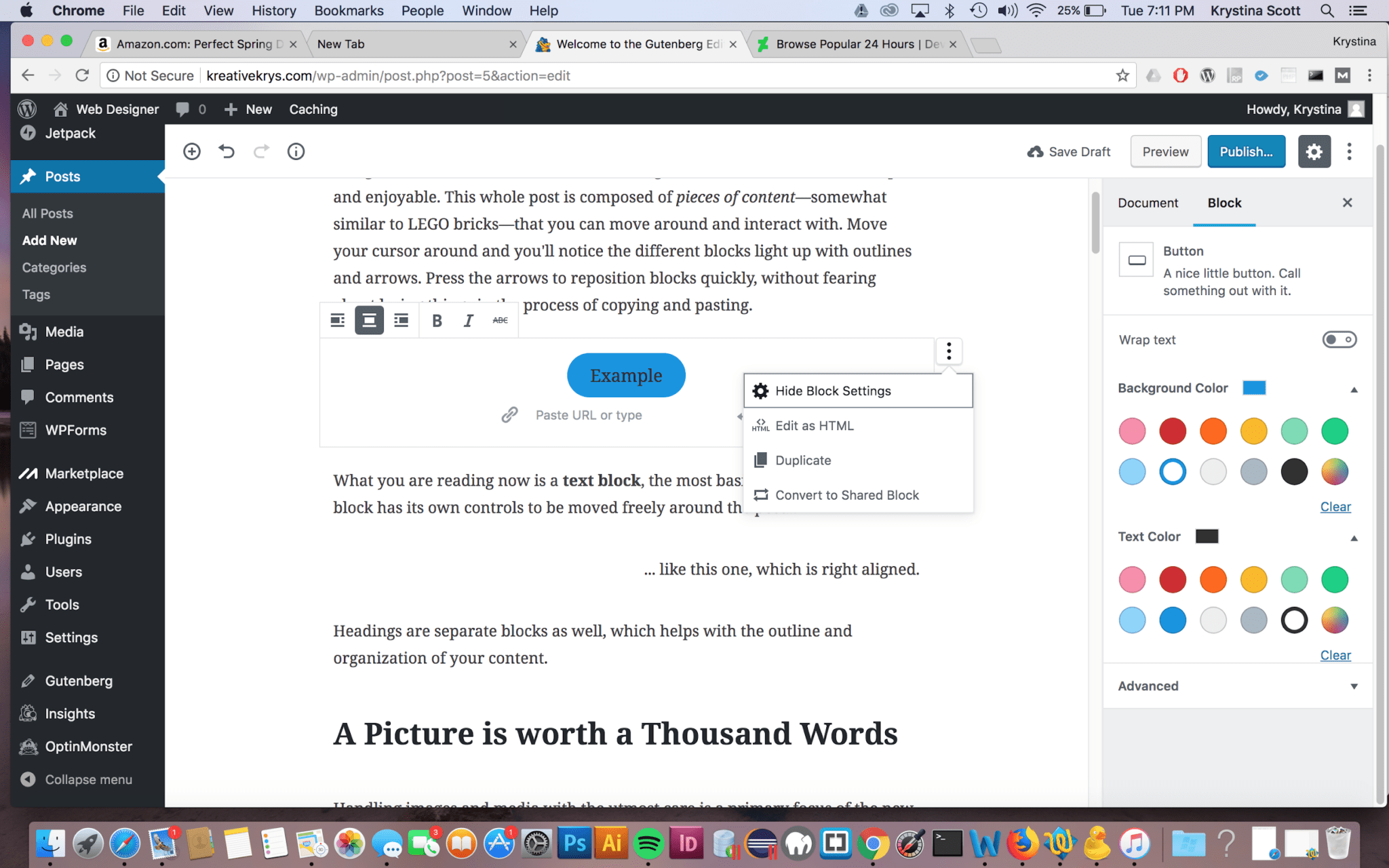Clear the background color selection

tap(1335, 507)
